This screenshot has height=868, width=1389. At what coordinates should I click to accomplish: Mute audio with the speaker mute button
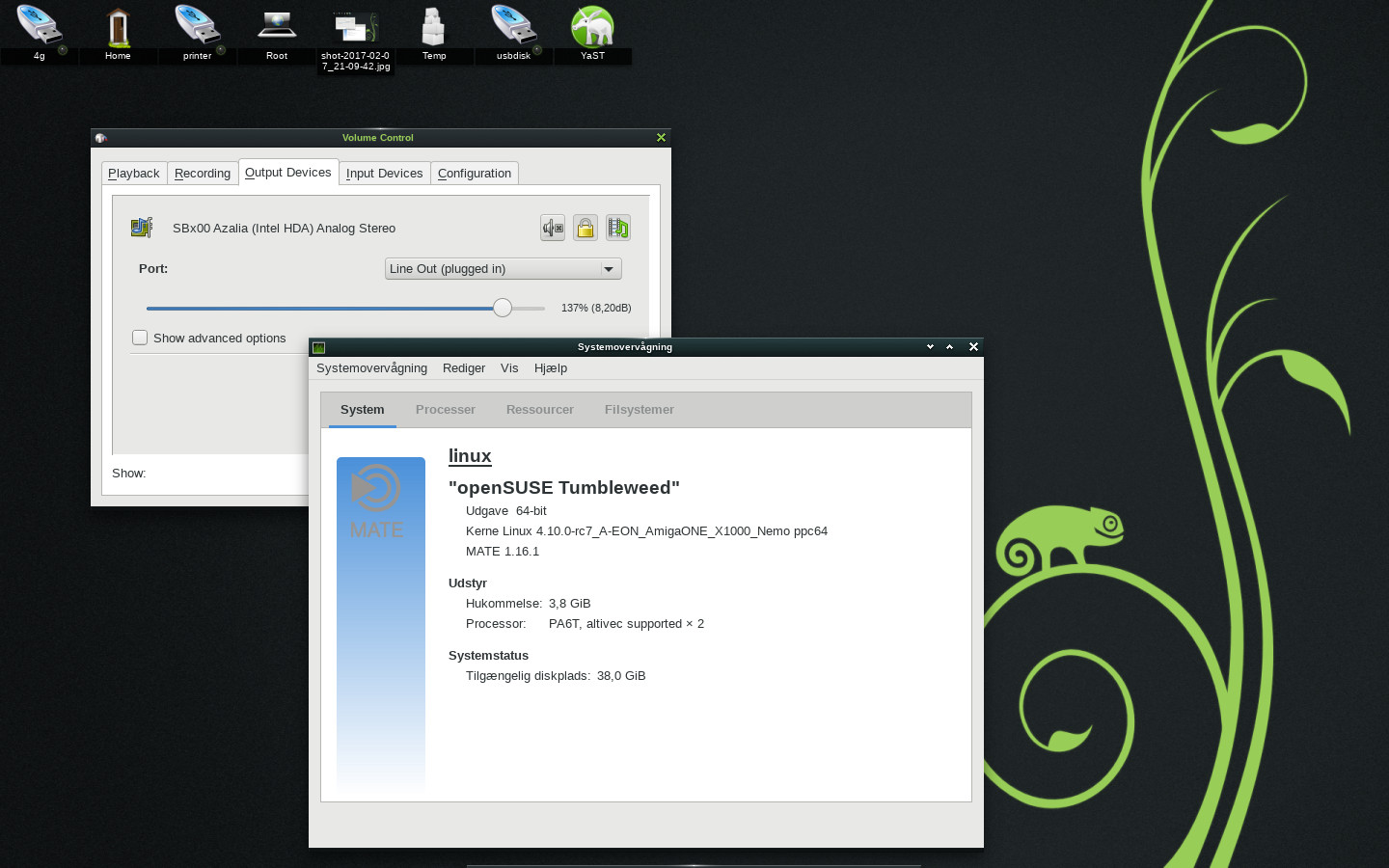(x=553, y=228)
